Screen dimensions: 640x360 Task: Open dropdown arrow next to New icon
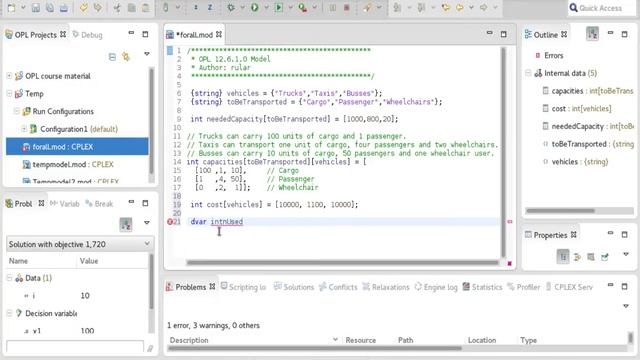pos(23,8)
